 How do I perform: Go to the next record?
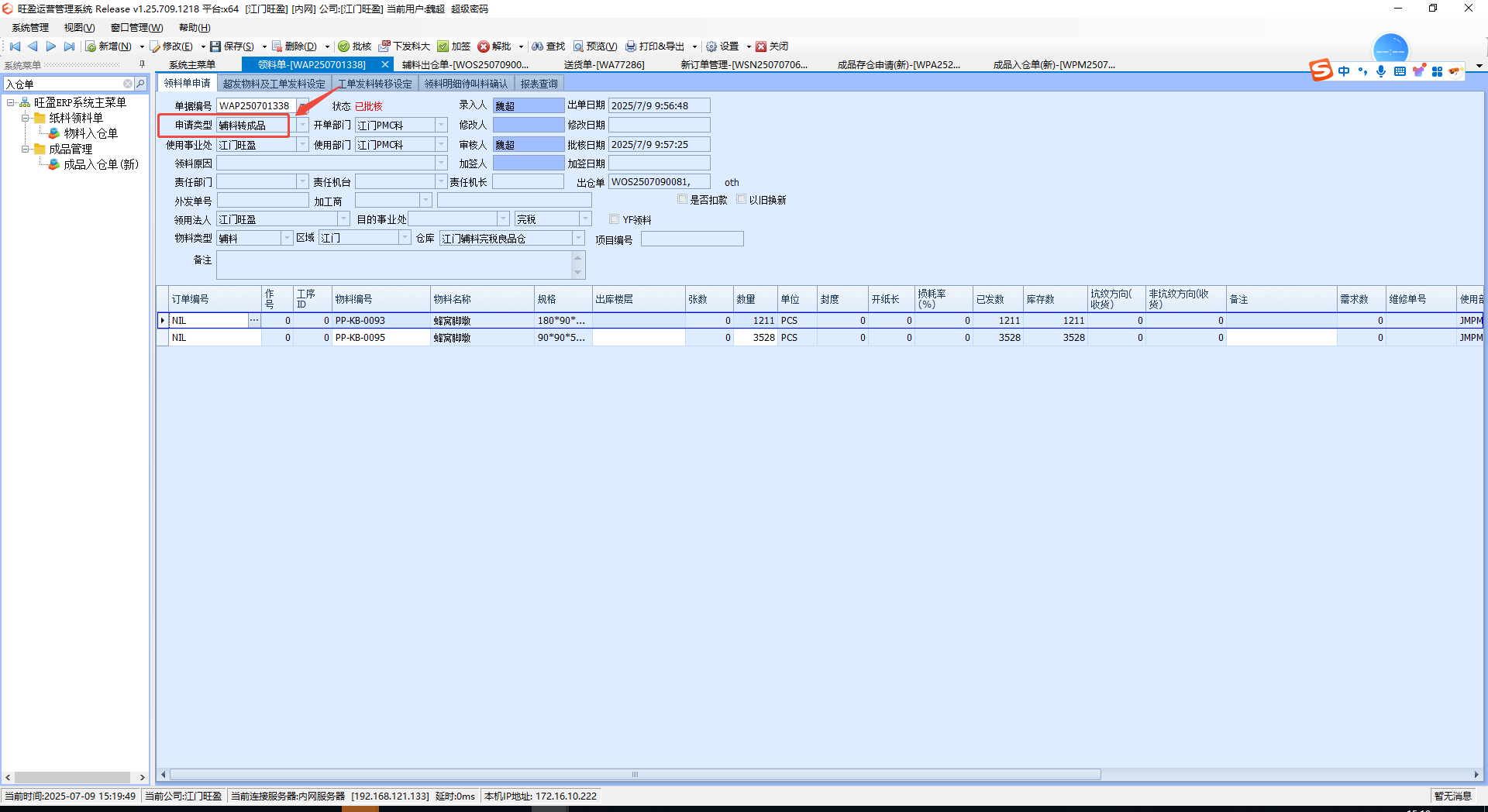tap(51, 46)
